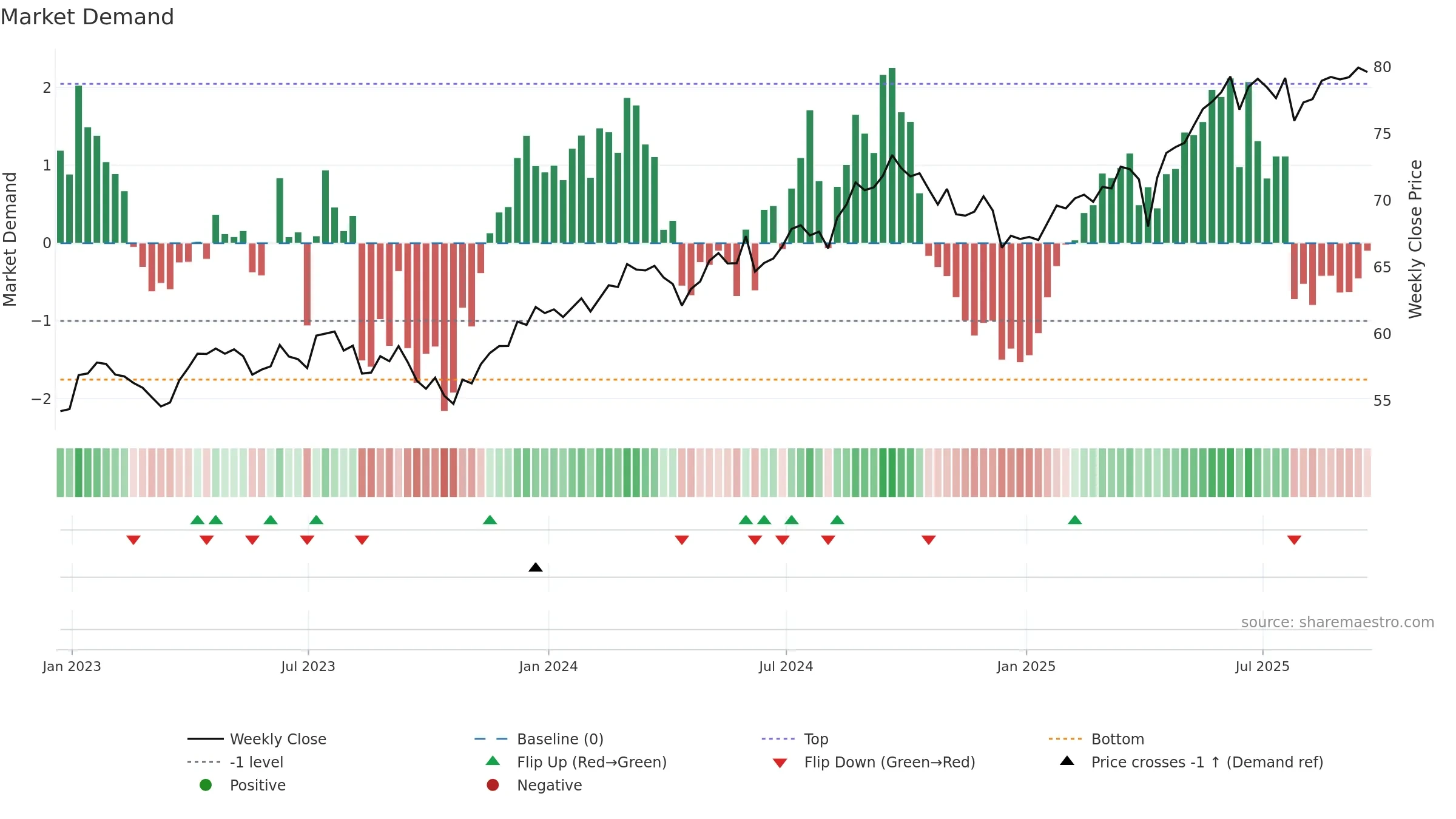Click the Market Demand chart title at top
The width and height of the screenshot is (1456, 819).
[x=87, y=17]
